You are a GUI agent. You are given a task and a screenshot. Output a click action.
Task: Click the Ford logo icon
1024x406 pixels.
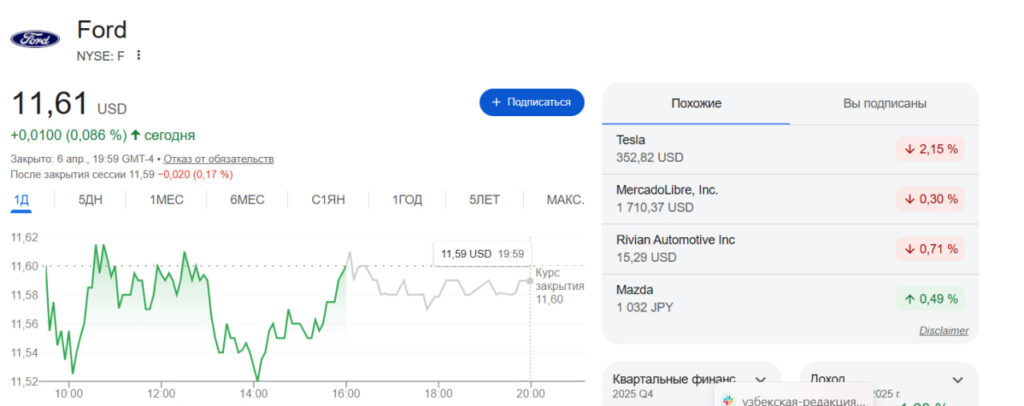point(35,39)
